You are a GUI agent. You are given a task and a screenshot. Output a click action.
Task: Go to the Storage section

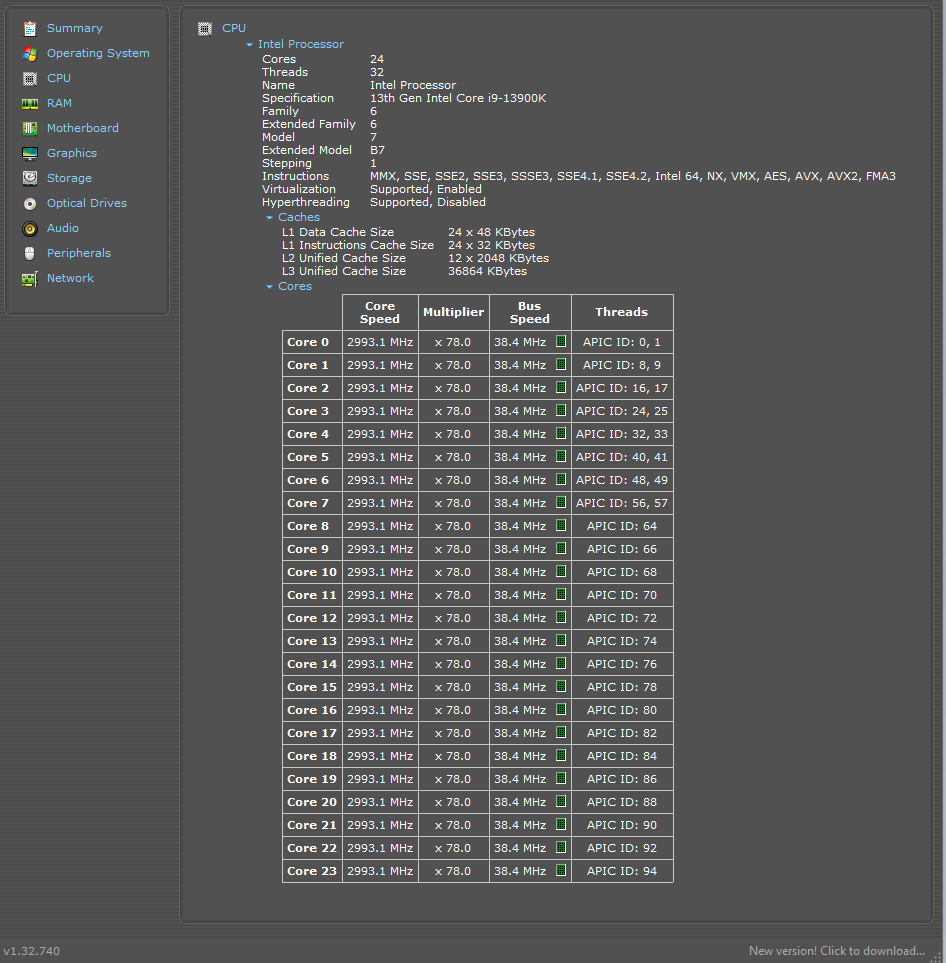[x=69, y=178]
